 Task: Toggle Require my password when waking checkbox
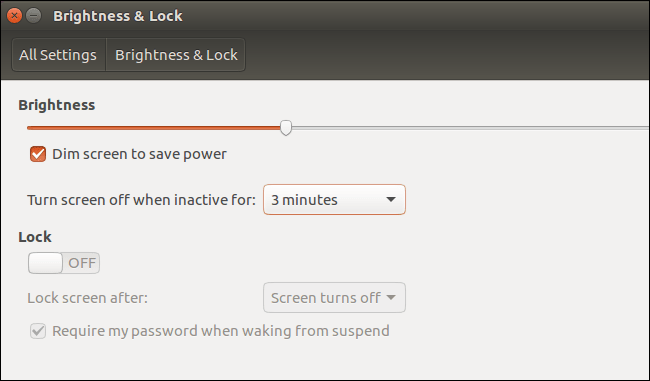[x=38, y=331]
